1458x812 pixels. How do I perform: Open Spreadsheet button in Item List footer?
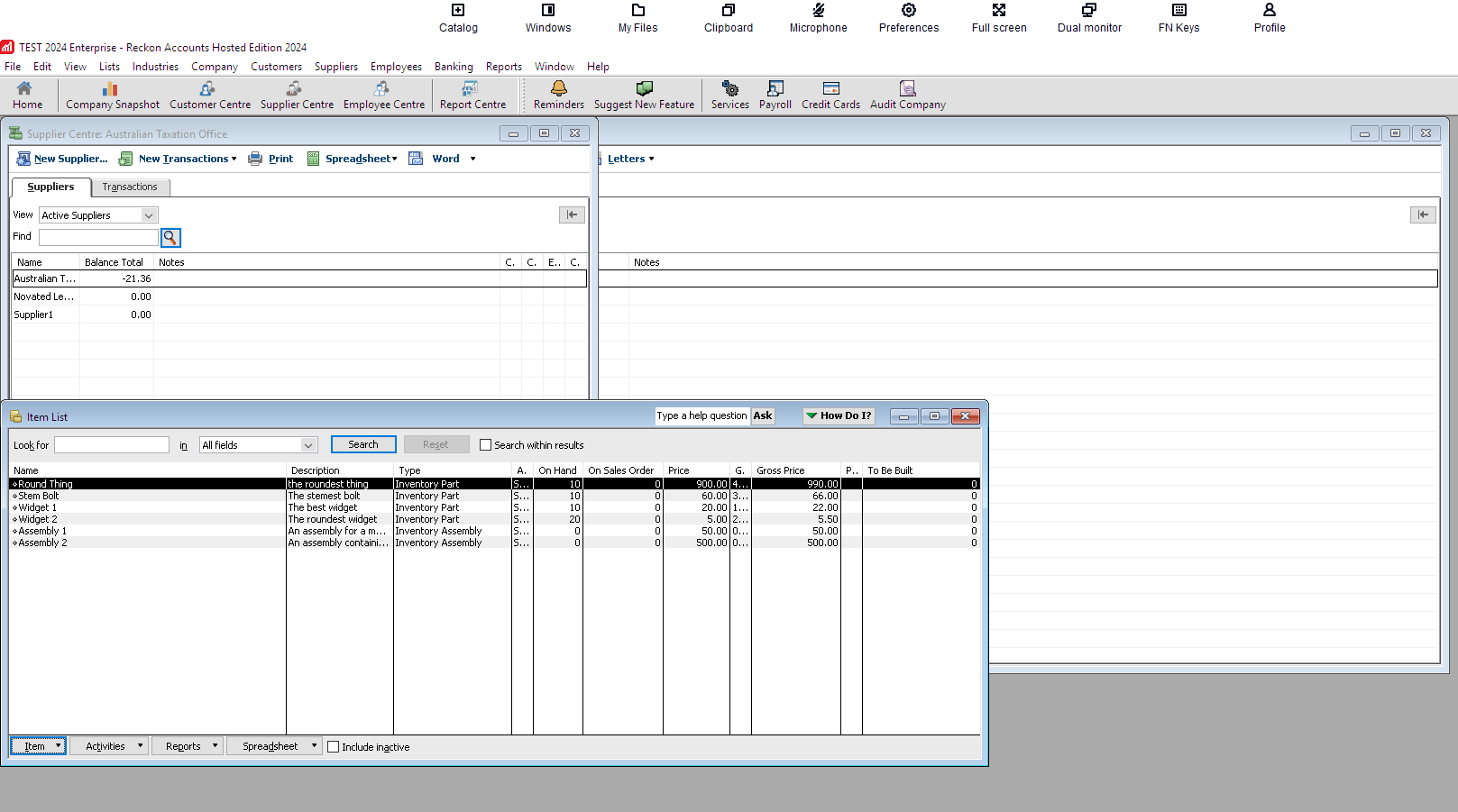tap(274, 746)
